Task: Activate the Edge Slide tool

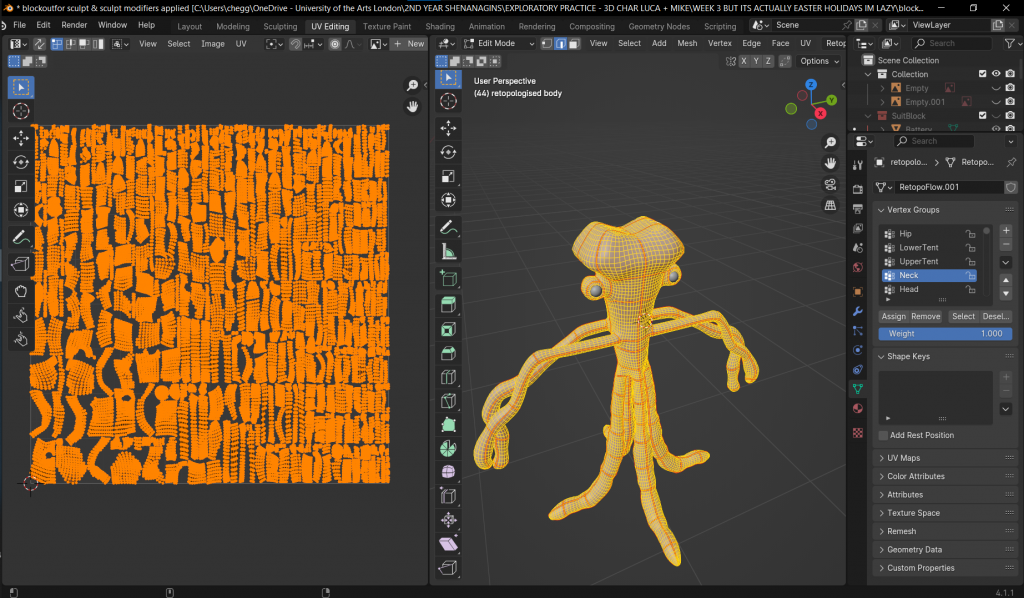Action: (449, 496)
